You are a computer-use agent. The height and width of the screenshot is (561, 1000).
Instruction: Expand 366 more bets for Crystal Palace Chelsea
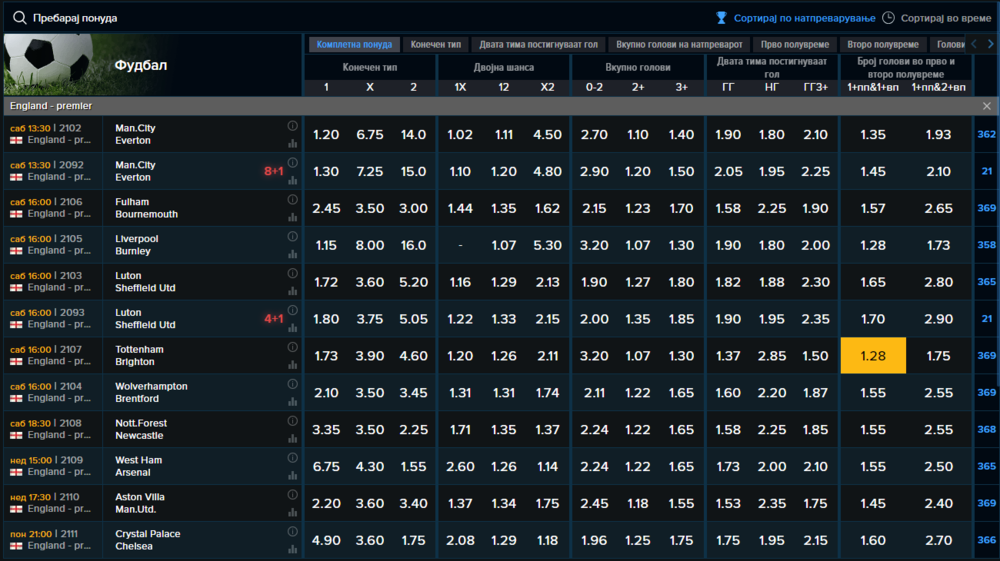986,540
